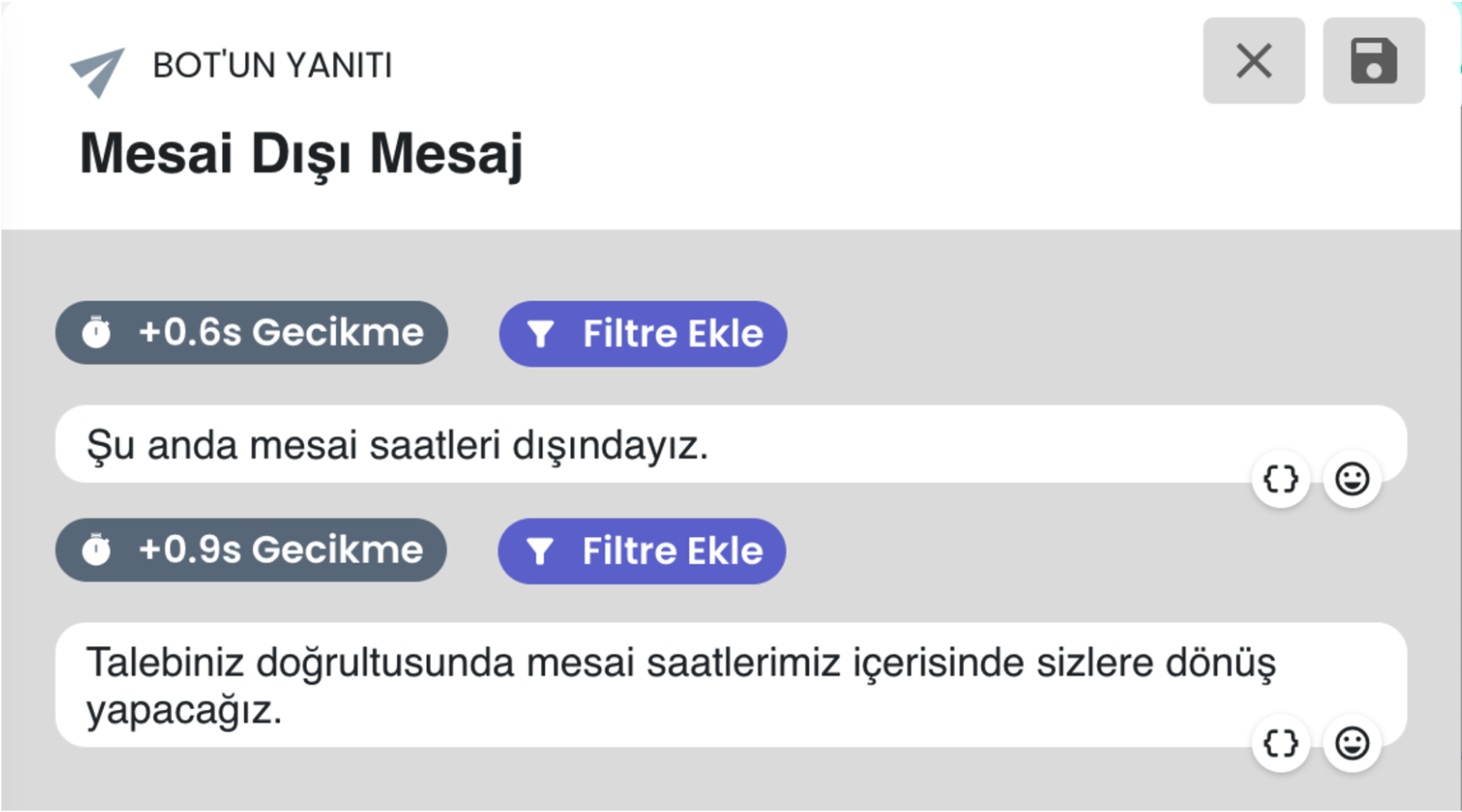Open emoji picker for second message
Screen dimensions: 1462x812
click(x=1352, y=744)
